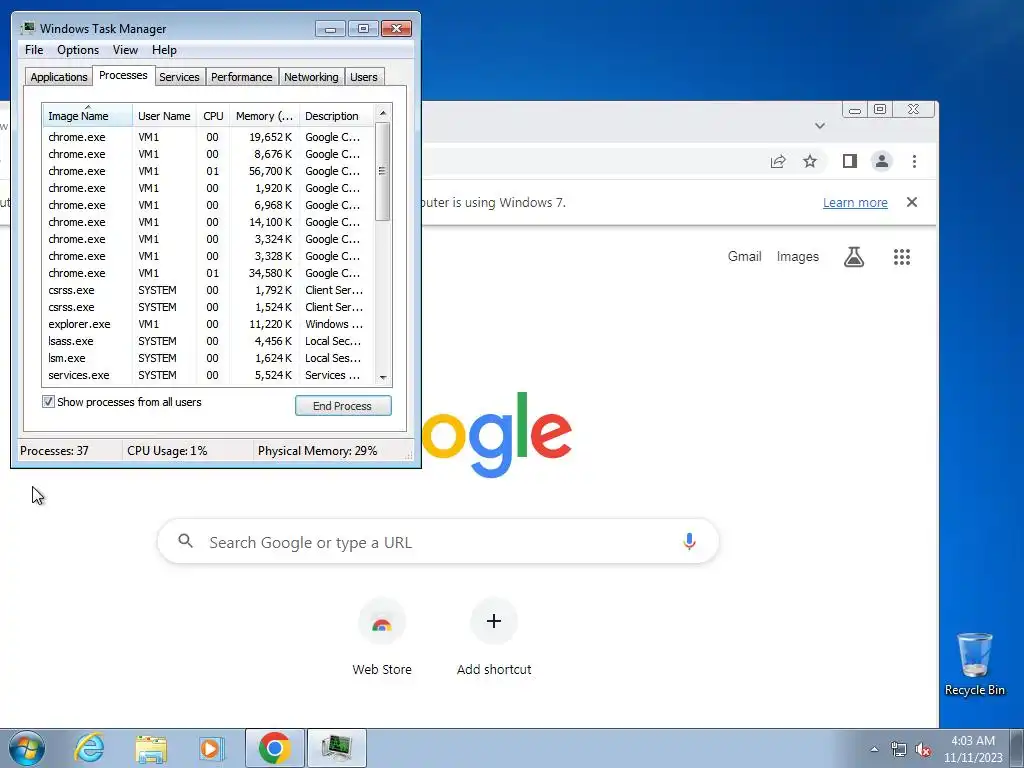Open Google Search Labs flask icon

[x=854, y=257]
